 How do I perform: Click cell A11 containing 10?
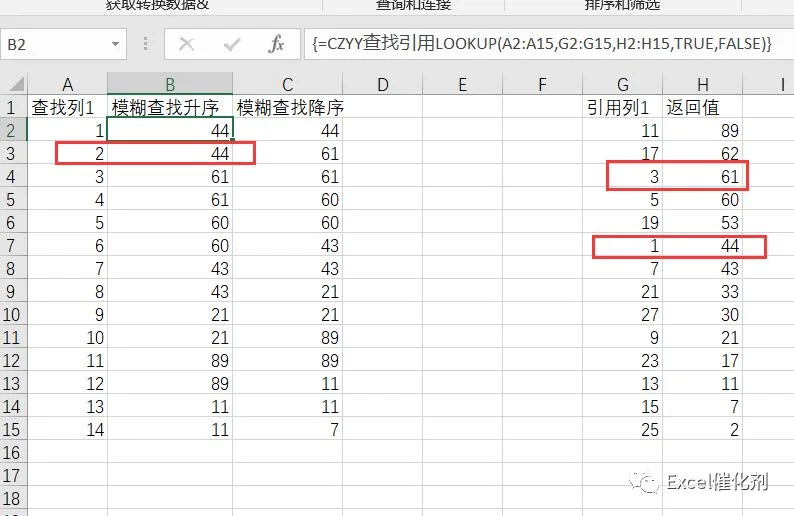67,337
